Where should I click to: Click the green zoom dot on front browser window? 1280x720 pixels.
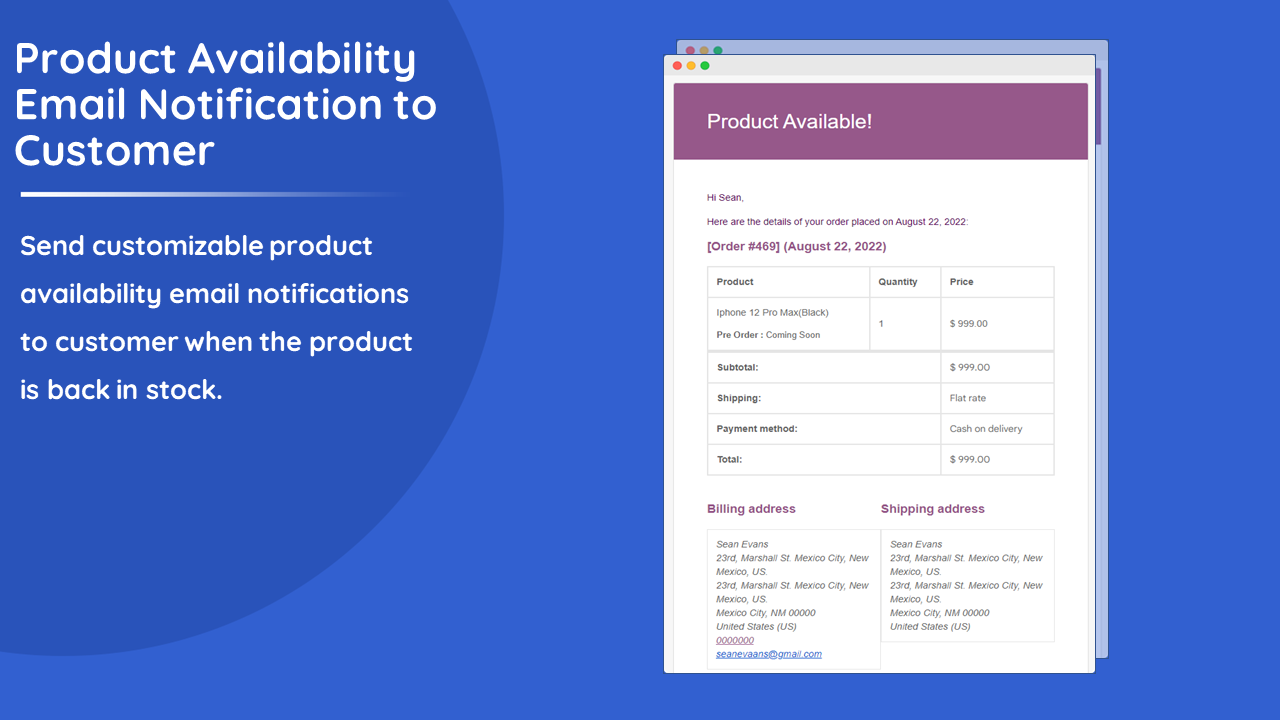tap(706, 65)
